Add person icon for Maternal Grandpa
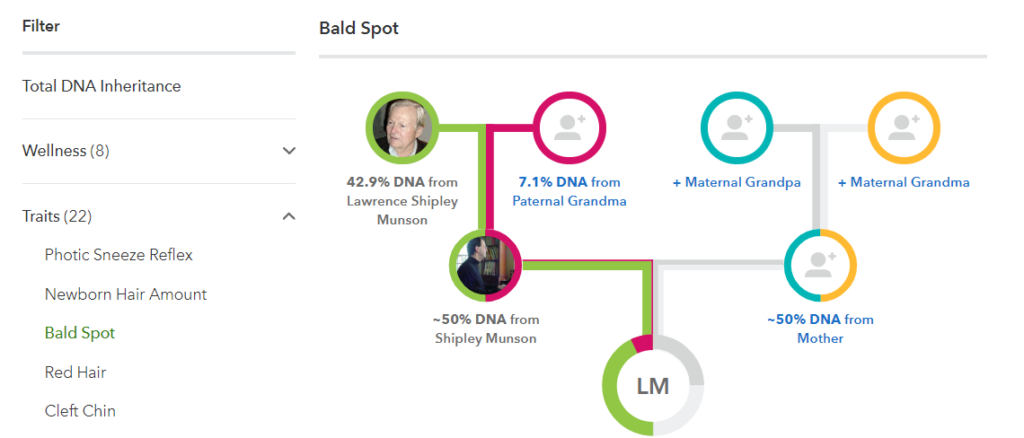Image resolution: width=1024 pixels, height=438 pixels. tap(737, 127)
